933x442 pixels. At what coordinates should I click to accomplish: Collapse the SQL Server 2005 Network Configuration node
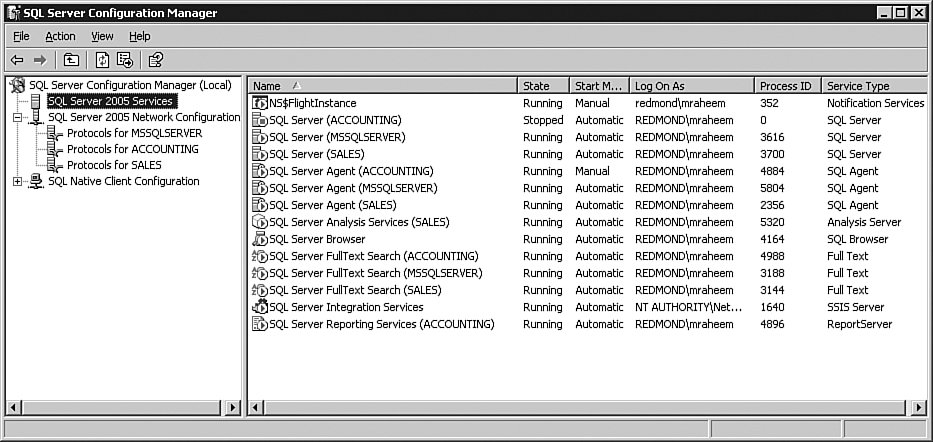(x=17, y=118)
